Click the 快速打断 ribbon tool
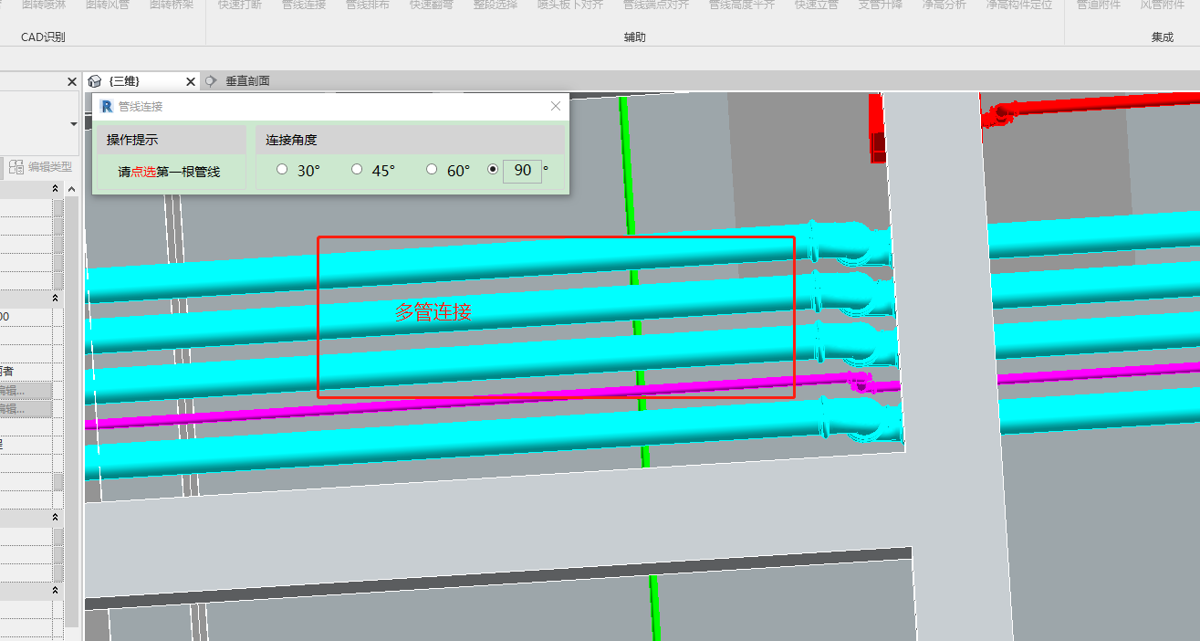This screenshot has height=641, width=1200. click(x=240, y=5)
